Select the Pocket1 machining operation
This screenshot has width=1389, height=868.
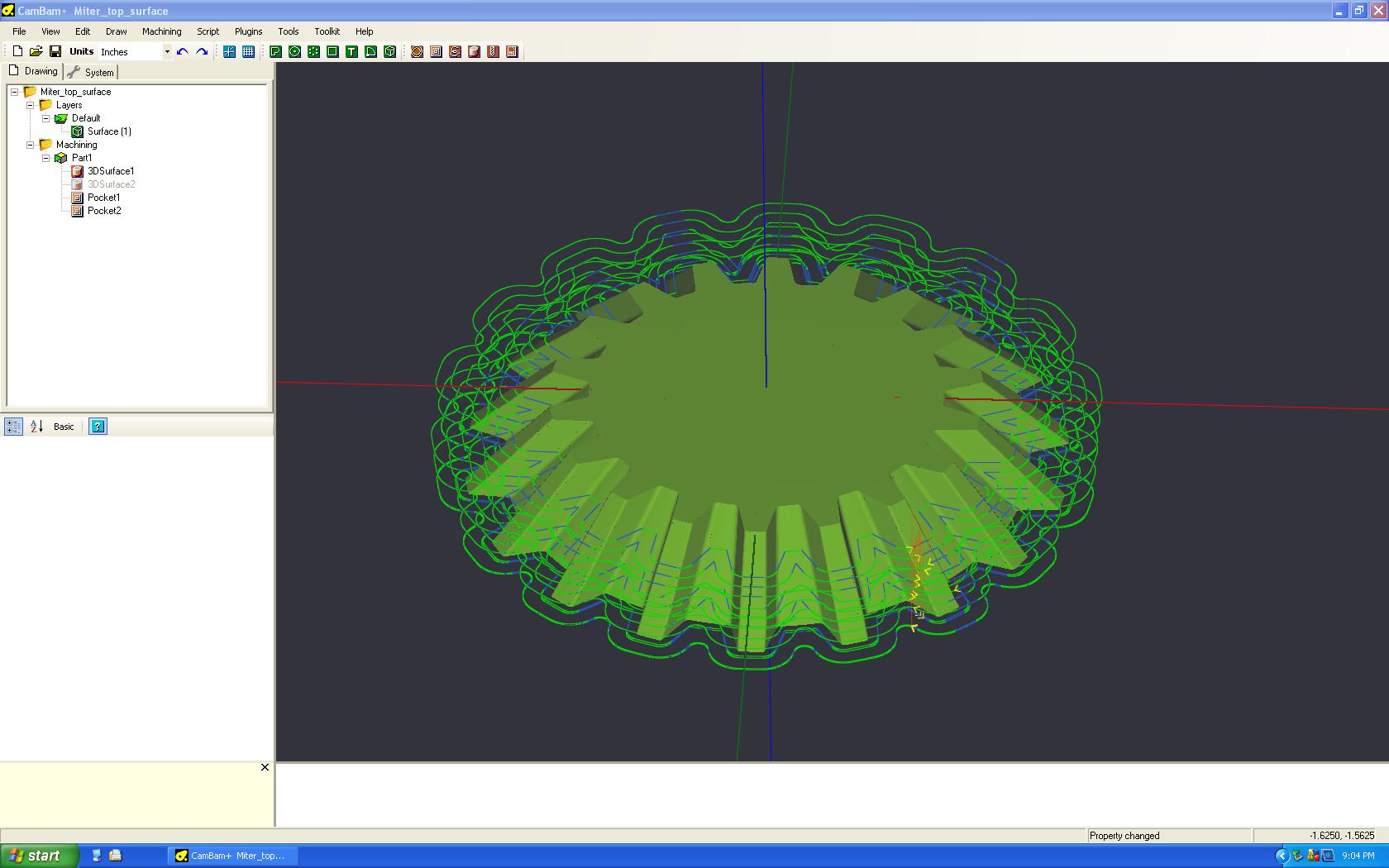point(103,198)
